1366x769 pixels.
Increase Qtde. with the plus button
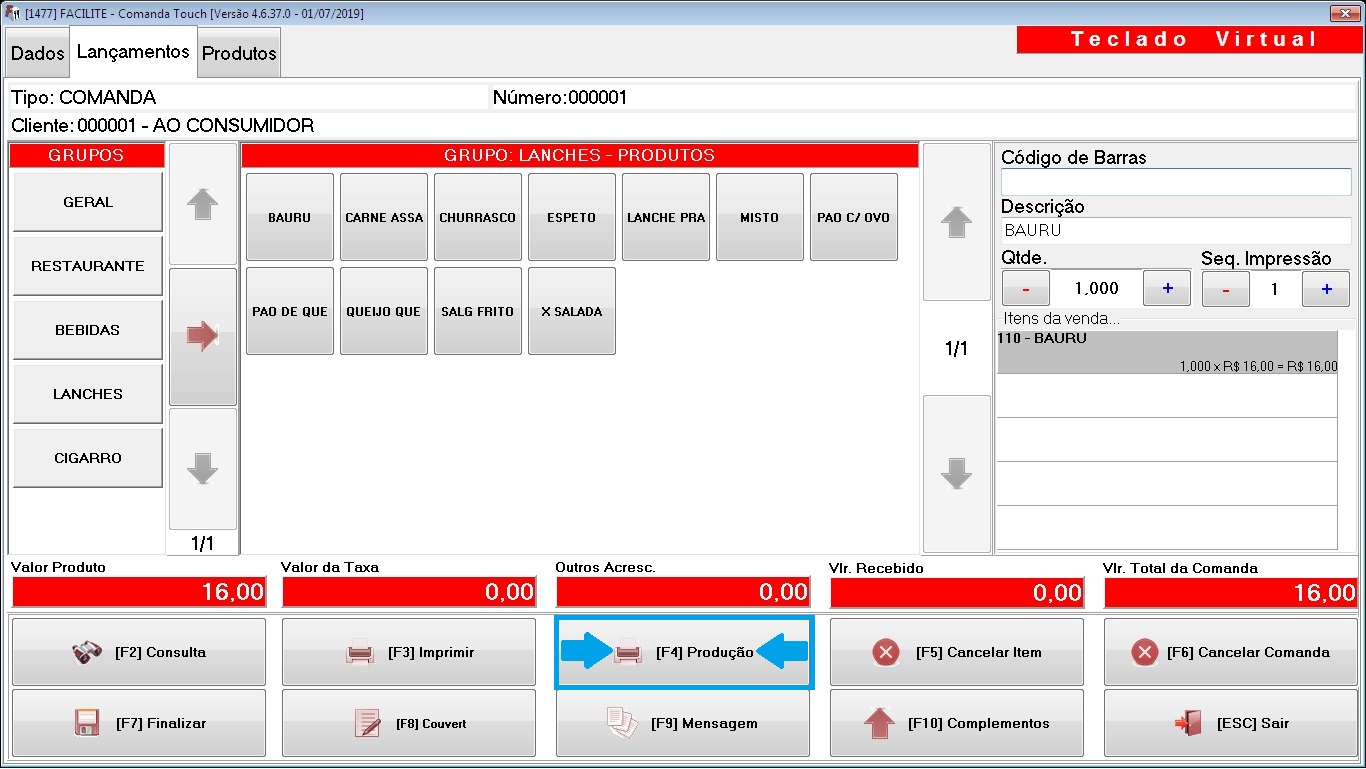(1167, 288)
